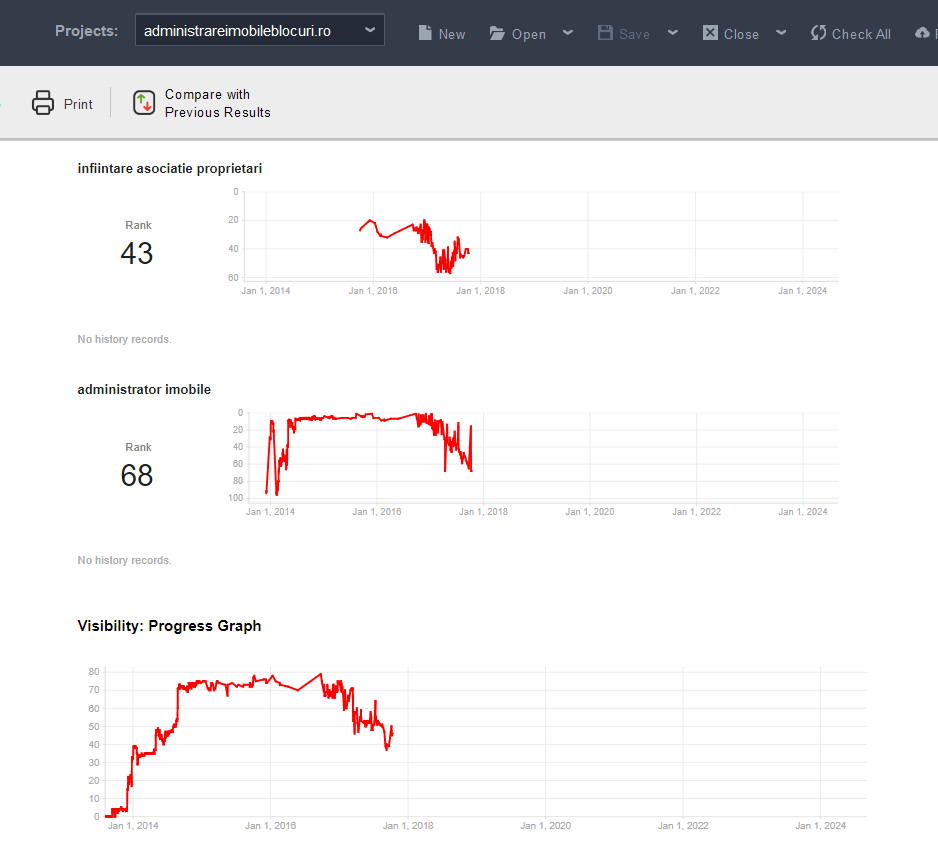Click the Open folder icon
Screen dimensions: 938x867
[x=497, y=33]
